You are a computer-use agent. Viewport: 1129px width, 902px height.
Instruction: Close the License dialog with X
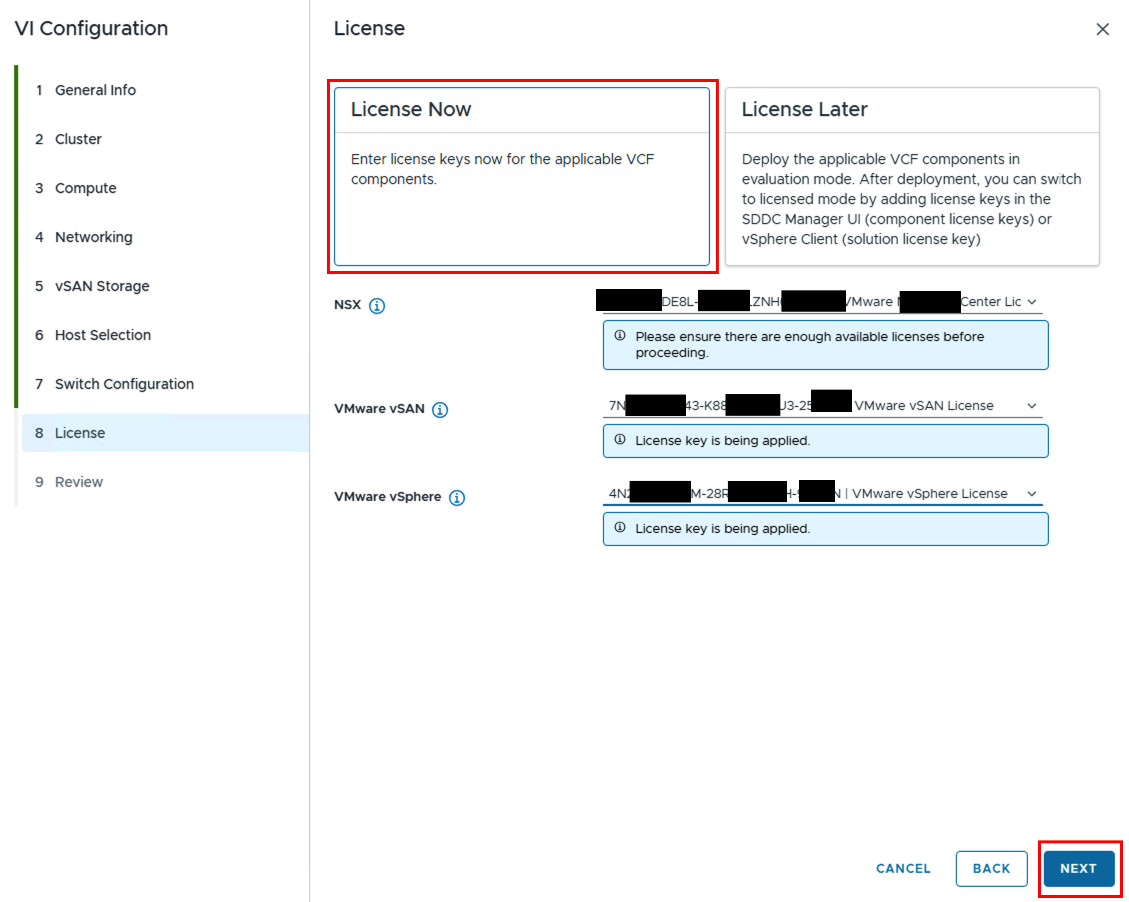[1102, 29]
